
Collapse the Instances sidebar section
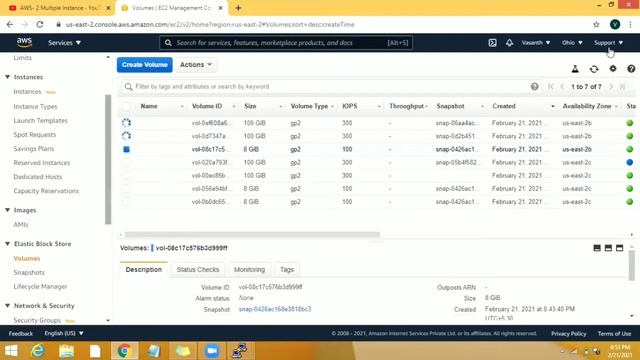click(7, 77)
